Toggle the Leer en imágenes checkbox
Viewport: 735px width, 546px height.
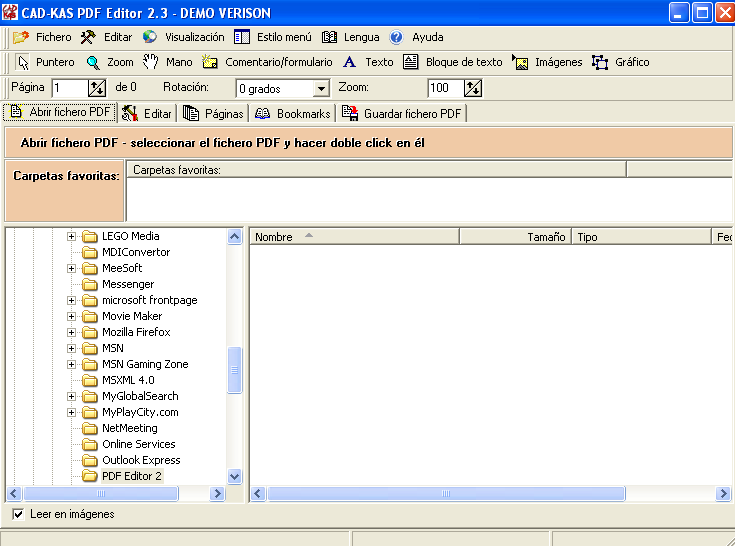pyautogui.click(x=18, y=514)
